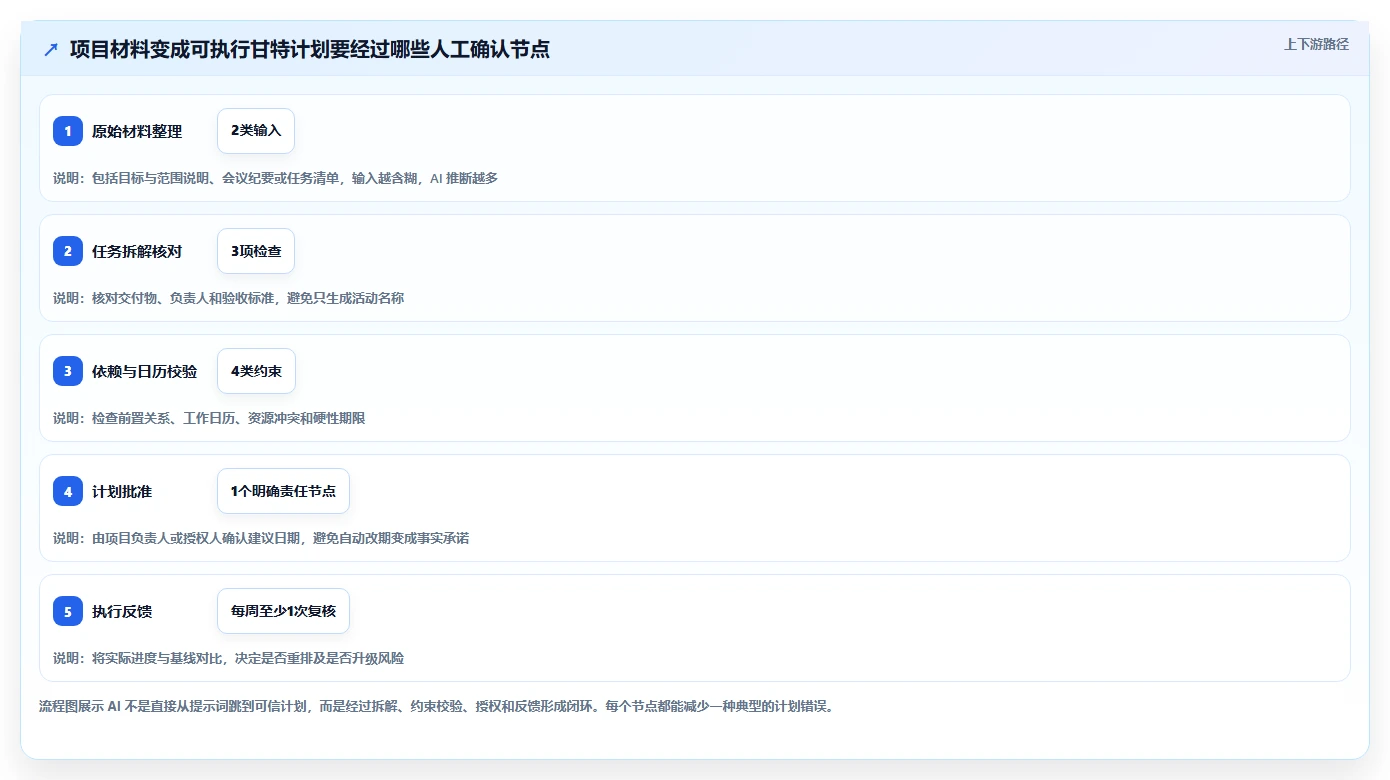
Task: Select the 执行反馈 step title
Action: [x=122, y=611]
